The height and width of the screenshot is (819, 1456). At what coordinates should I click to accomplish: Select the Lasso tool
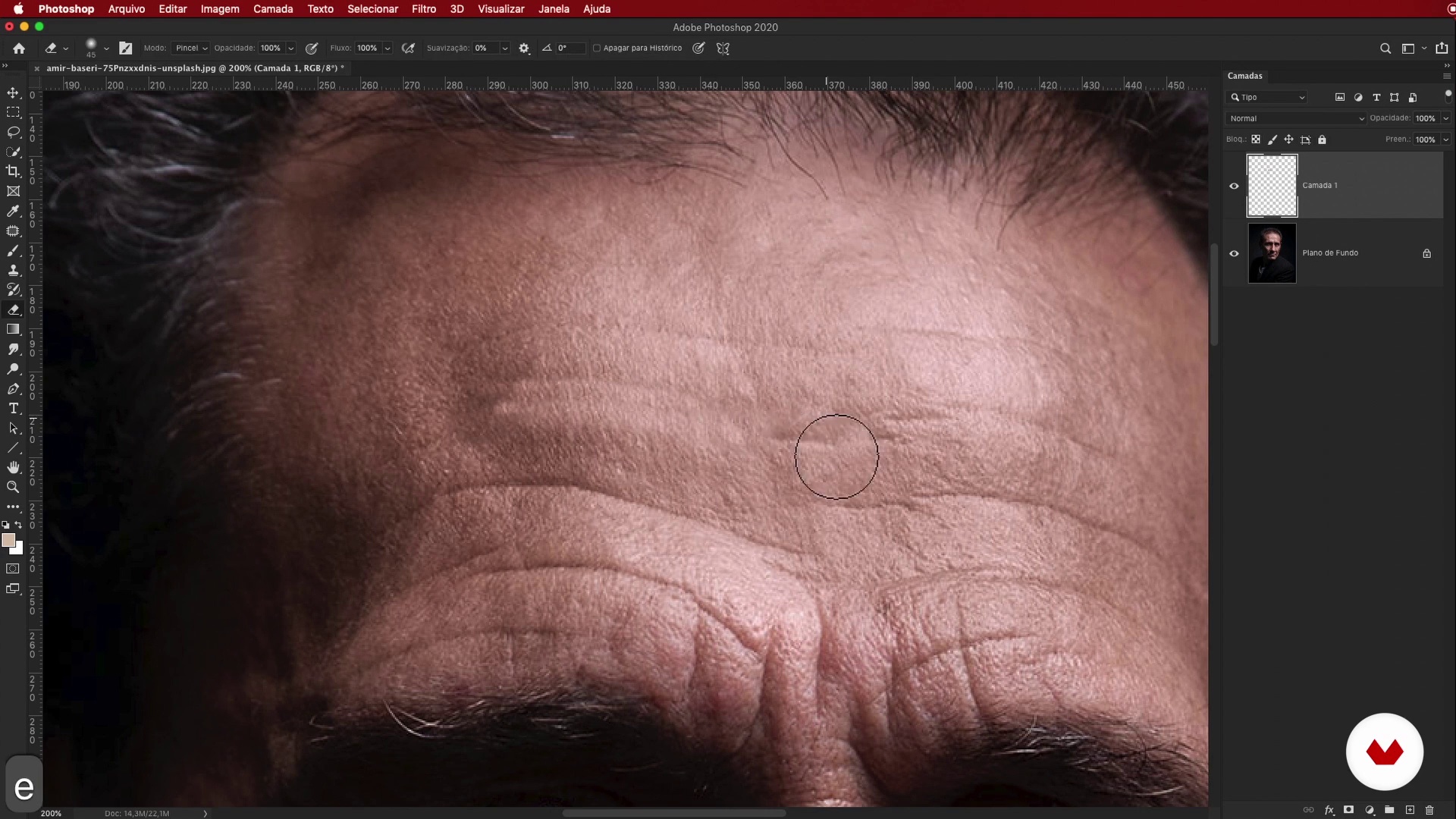click(x=13, y=132)
